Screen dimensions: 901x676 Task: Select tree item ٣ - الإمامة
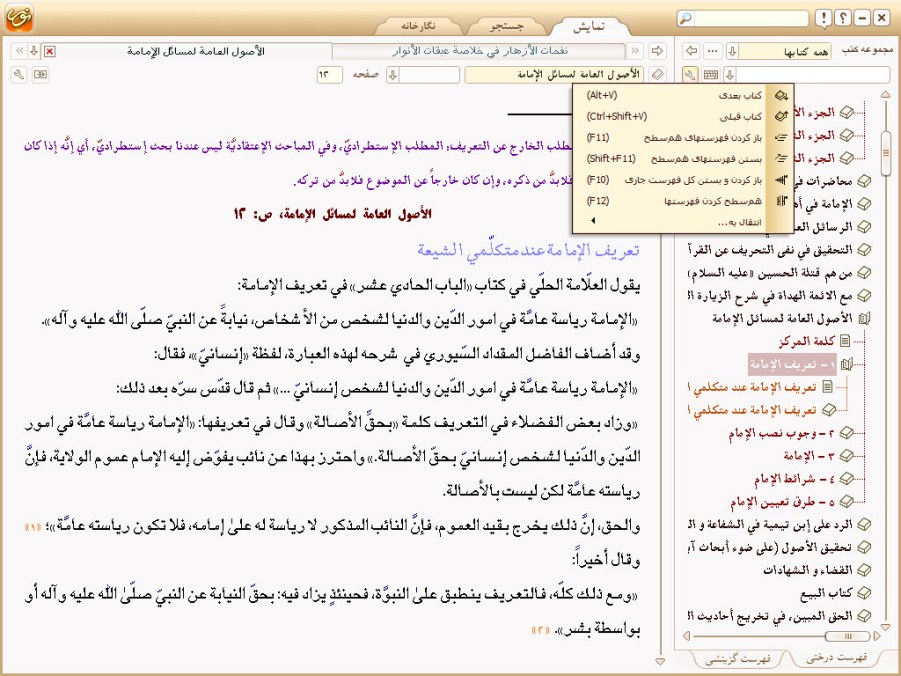click(x=808, y=456)
